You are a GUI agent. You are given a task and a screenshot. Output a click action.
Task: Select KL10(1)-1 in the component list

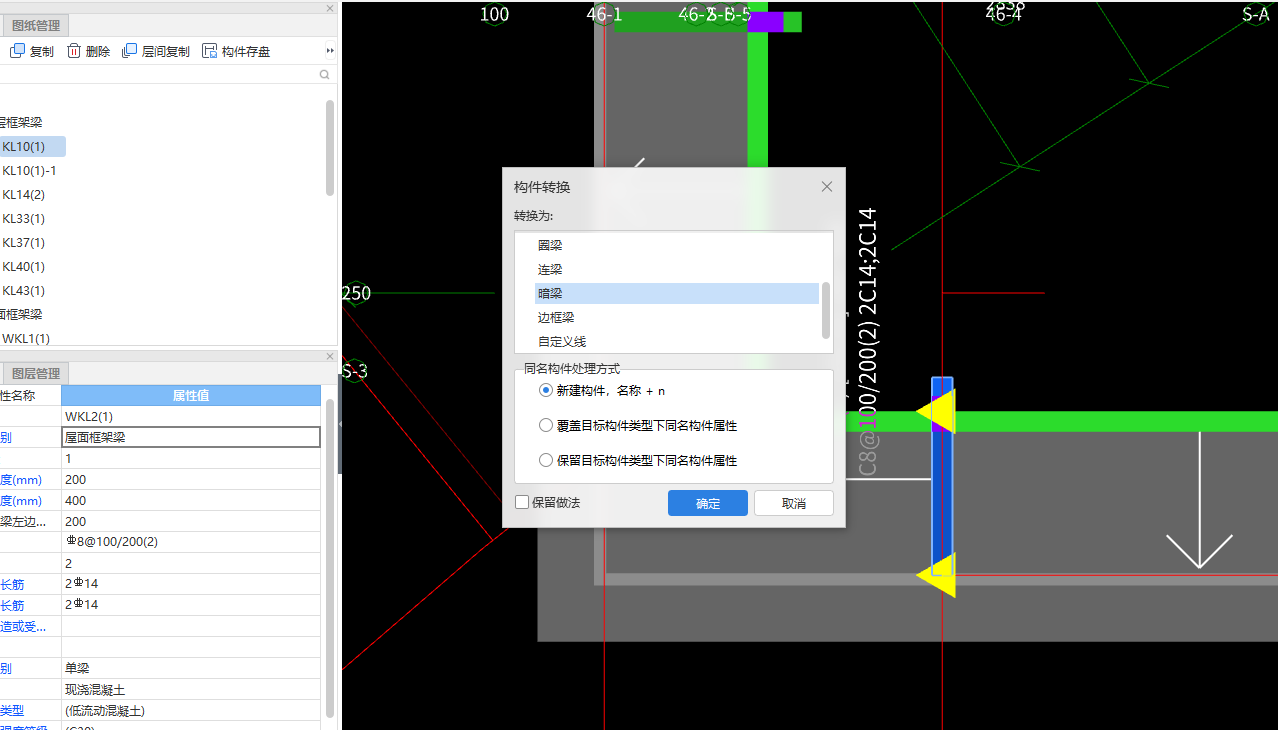[29, 171]
